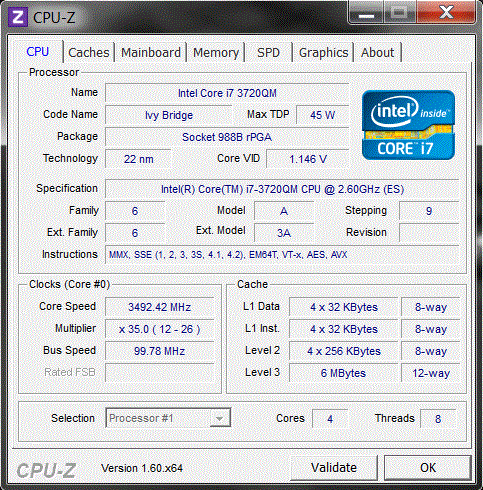This screenshot has width=483, height=490.
Task: Click the Code Name value Ivy Bridge
Action: [169, 115]
